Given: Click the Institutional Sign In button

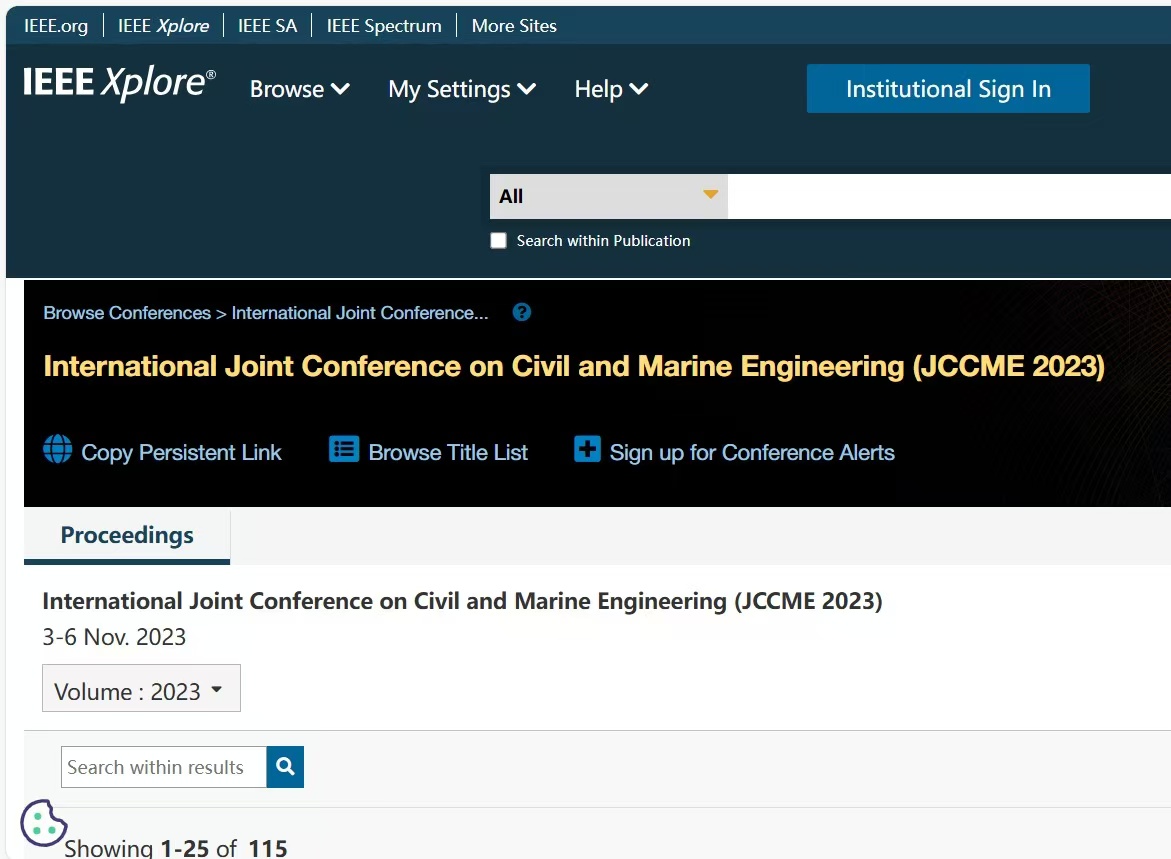Looking at the screenshot, I should (947, 89).
